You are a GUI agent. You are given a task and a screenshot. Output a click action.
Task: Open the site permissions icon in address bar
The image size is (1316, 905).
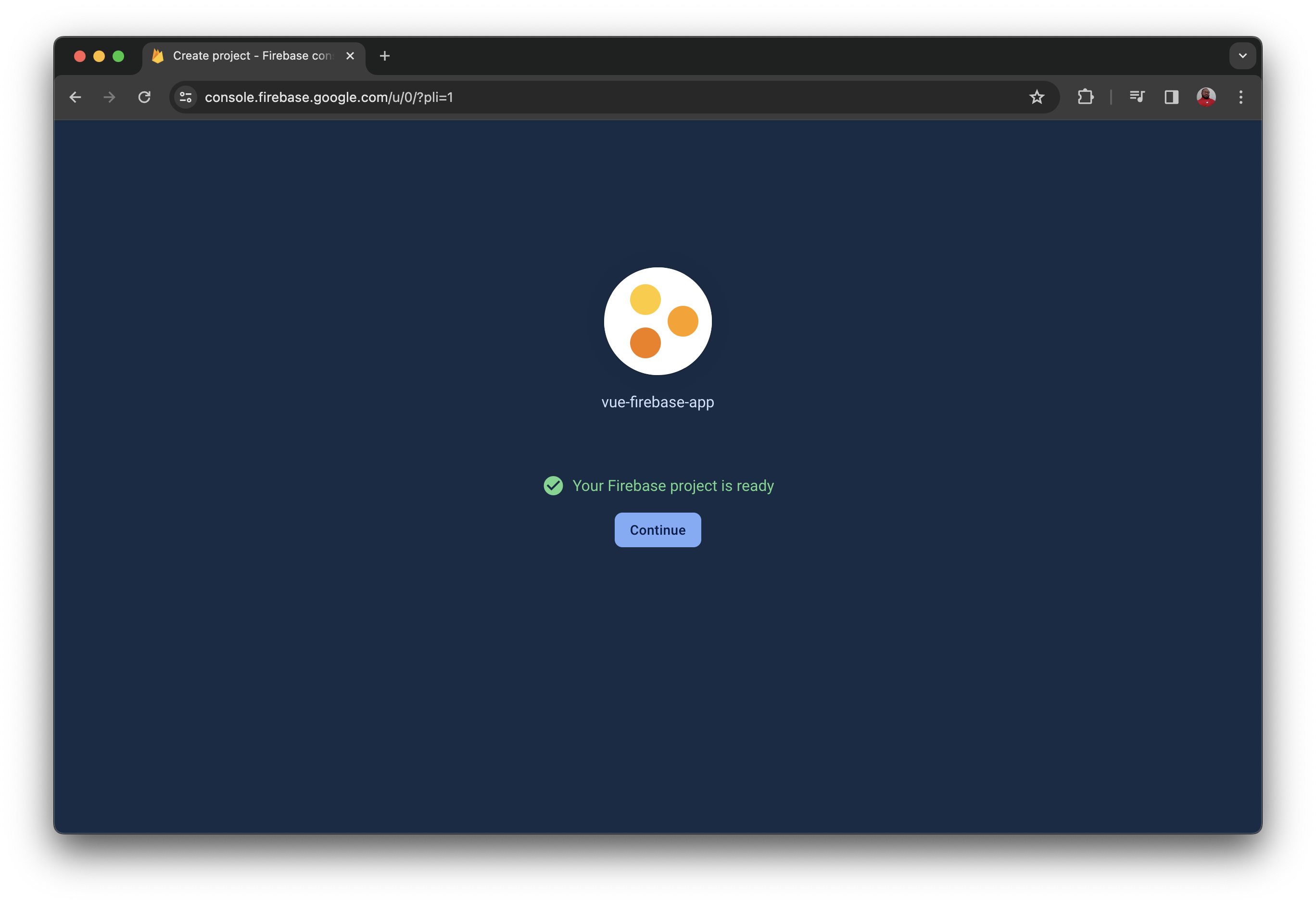click(x=185, y=97)
